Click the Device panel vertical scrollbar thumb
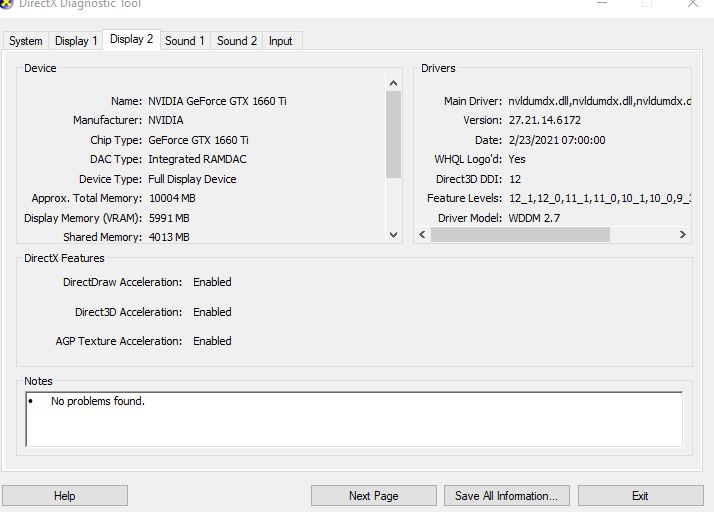714x512 pixels. [x=393, y=133]
